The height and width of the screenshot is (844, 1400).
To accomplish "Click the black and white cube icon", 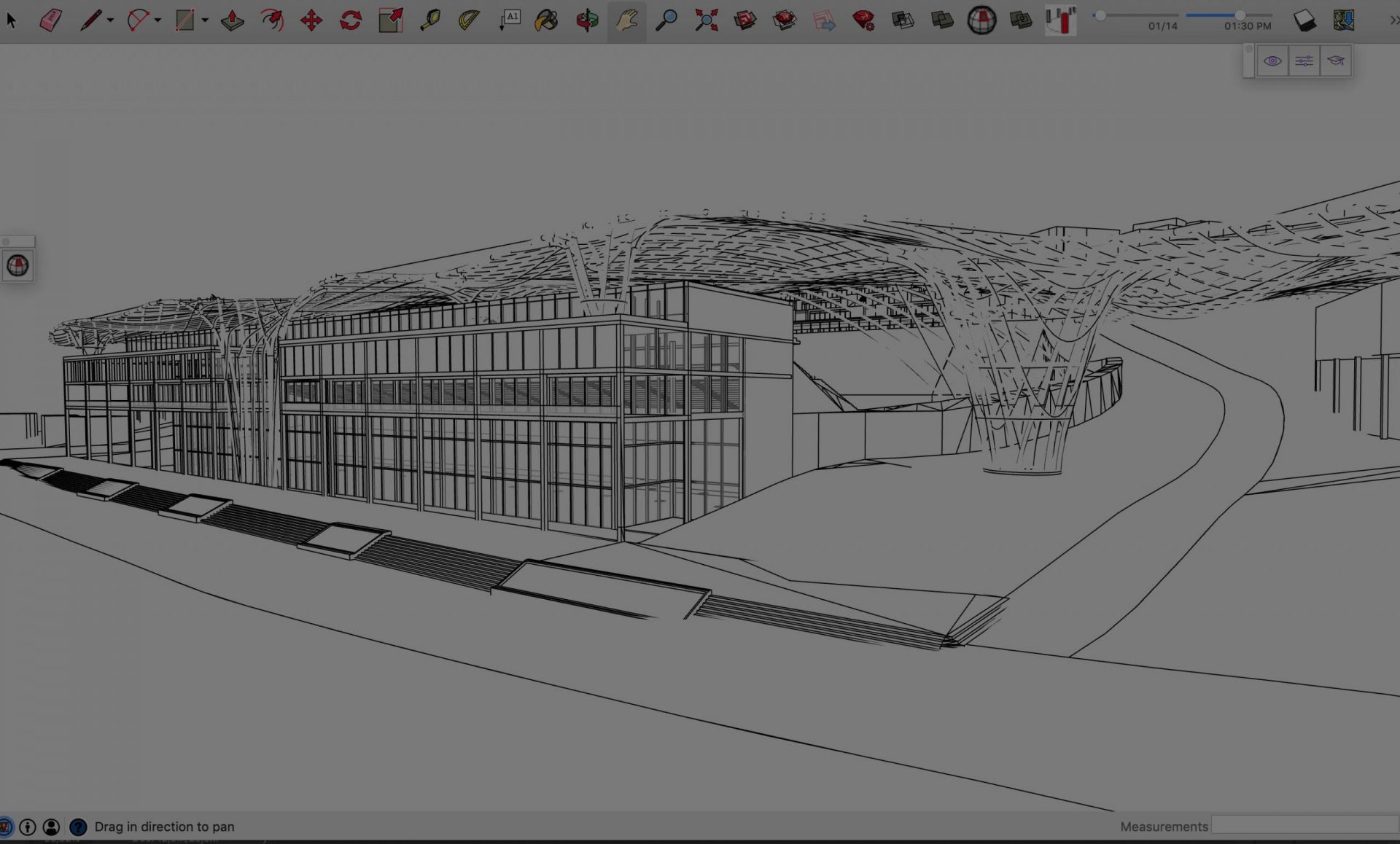I will [1304, 20].
